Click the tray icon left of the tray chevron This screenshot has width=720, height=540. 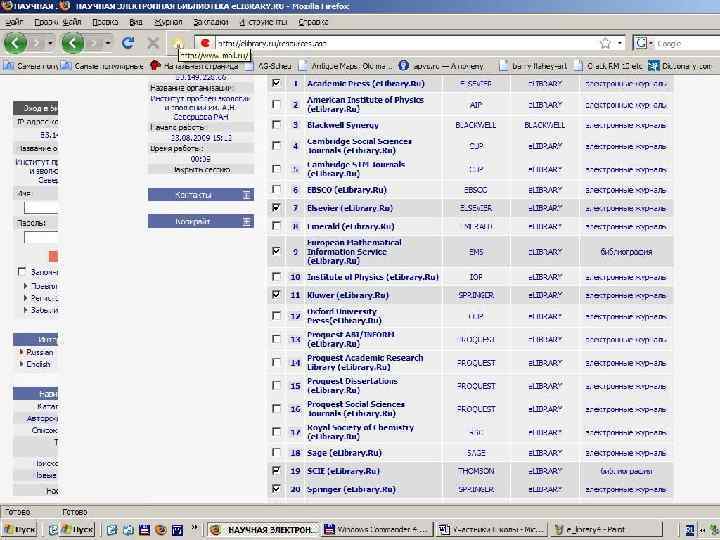tap(690, 530)
